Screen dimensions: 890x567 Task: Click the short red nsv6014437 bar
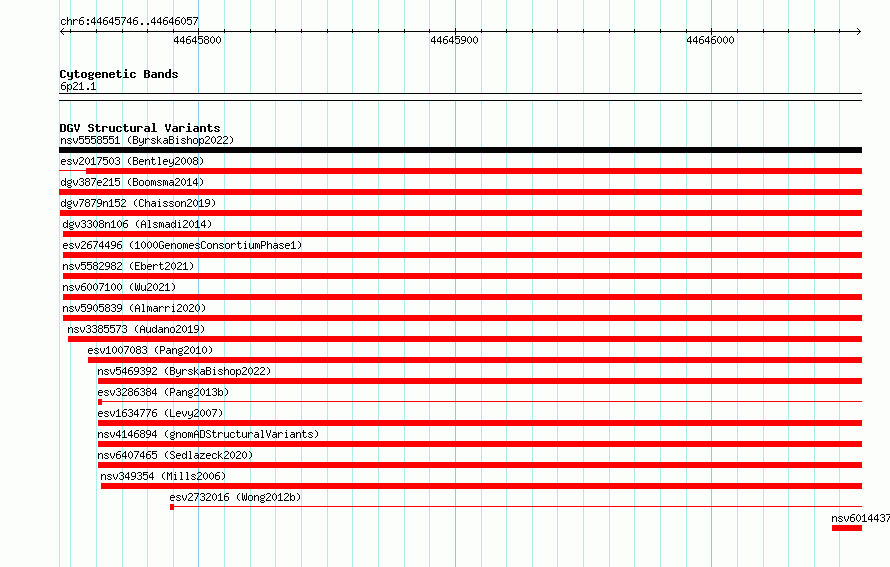click(x=847, y=528)
